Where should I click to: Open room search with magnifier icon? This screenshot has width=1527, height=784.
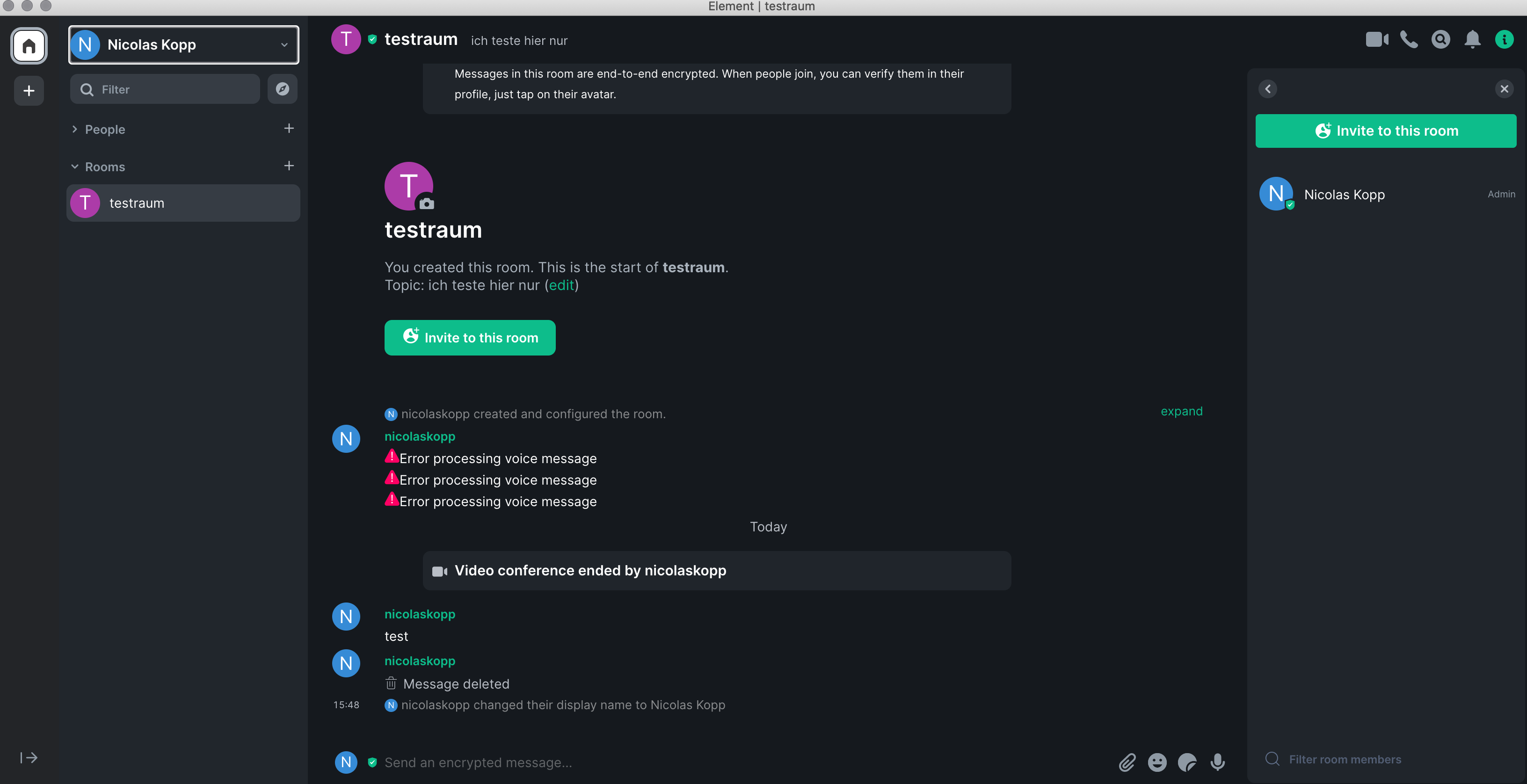click(x=1440, y=40)
